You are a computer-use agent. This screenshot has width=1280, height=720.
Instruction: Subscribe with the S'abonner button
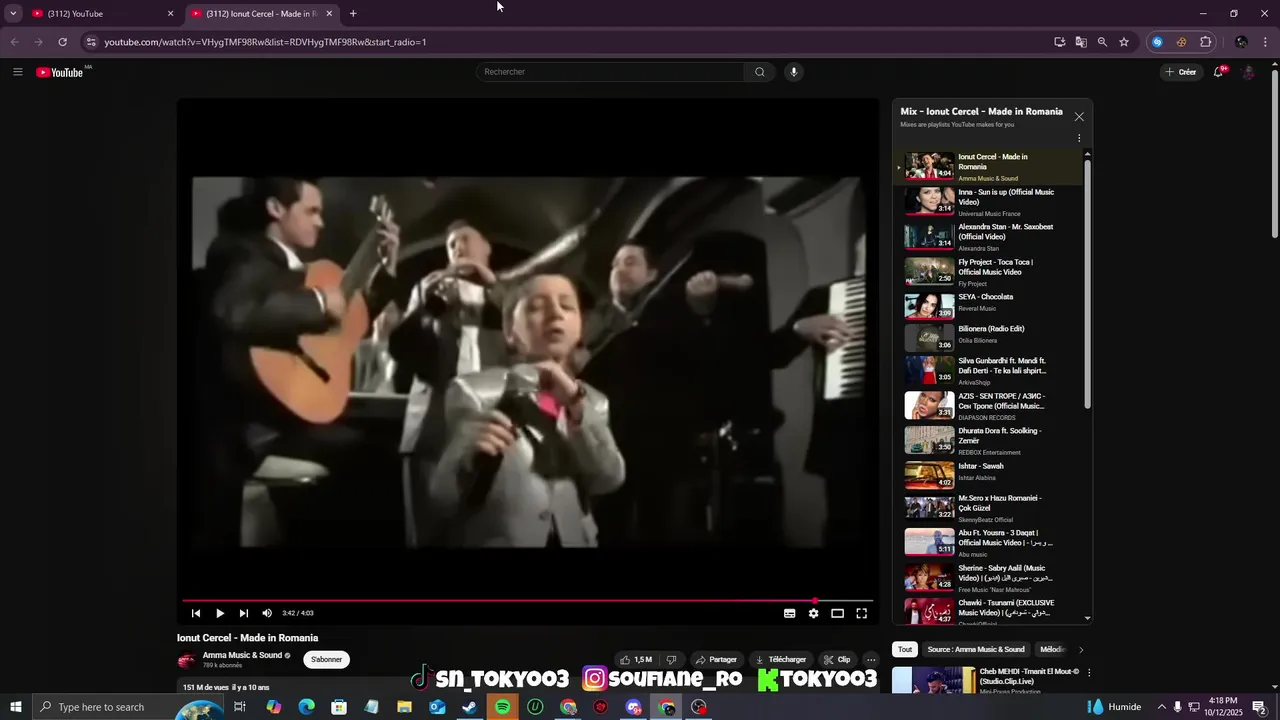[x=327, y=660]
